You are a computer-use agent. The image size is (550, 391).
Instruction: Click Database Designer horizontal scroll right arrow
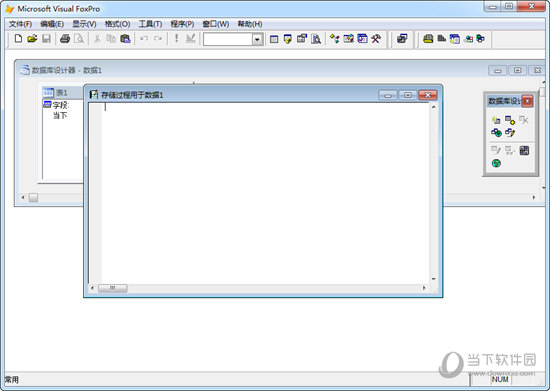click(x=534, y=197)
